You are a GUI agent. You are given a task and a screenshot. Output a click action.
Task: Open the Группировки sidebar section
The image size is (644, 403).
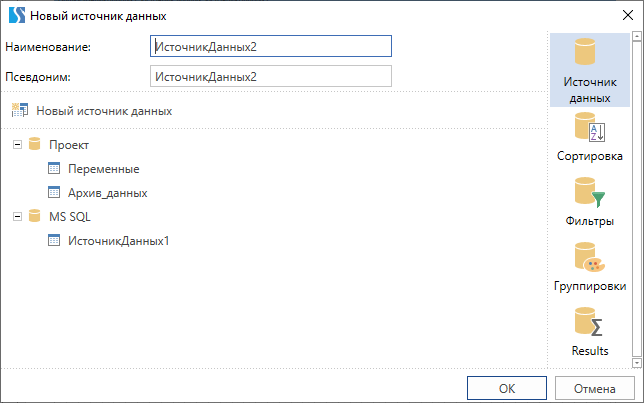[589, 266]
